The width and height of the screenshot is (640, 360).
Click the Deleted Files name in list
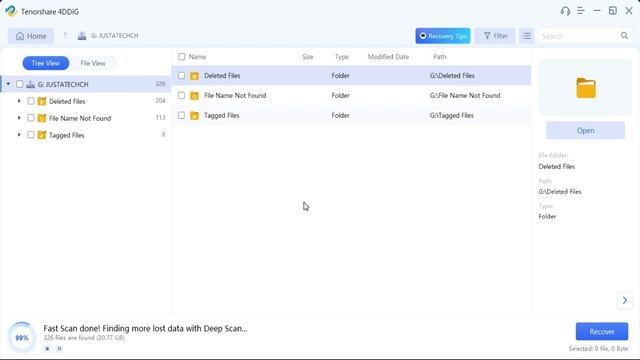click(x=222, y=76)
